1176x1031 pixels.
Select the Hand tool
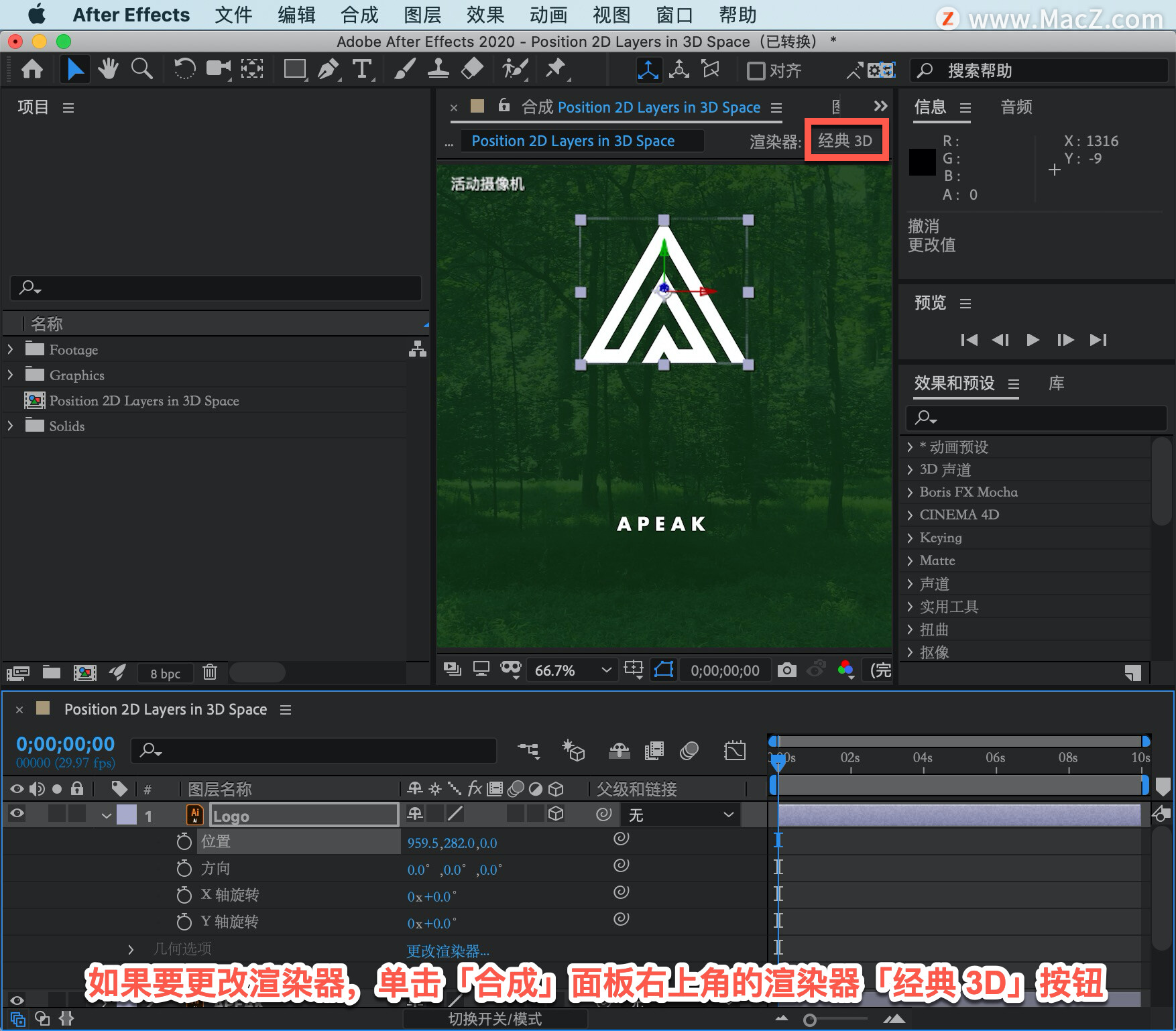(x=108, y=69)
